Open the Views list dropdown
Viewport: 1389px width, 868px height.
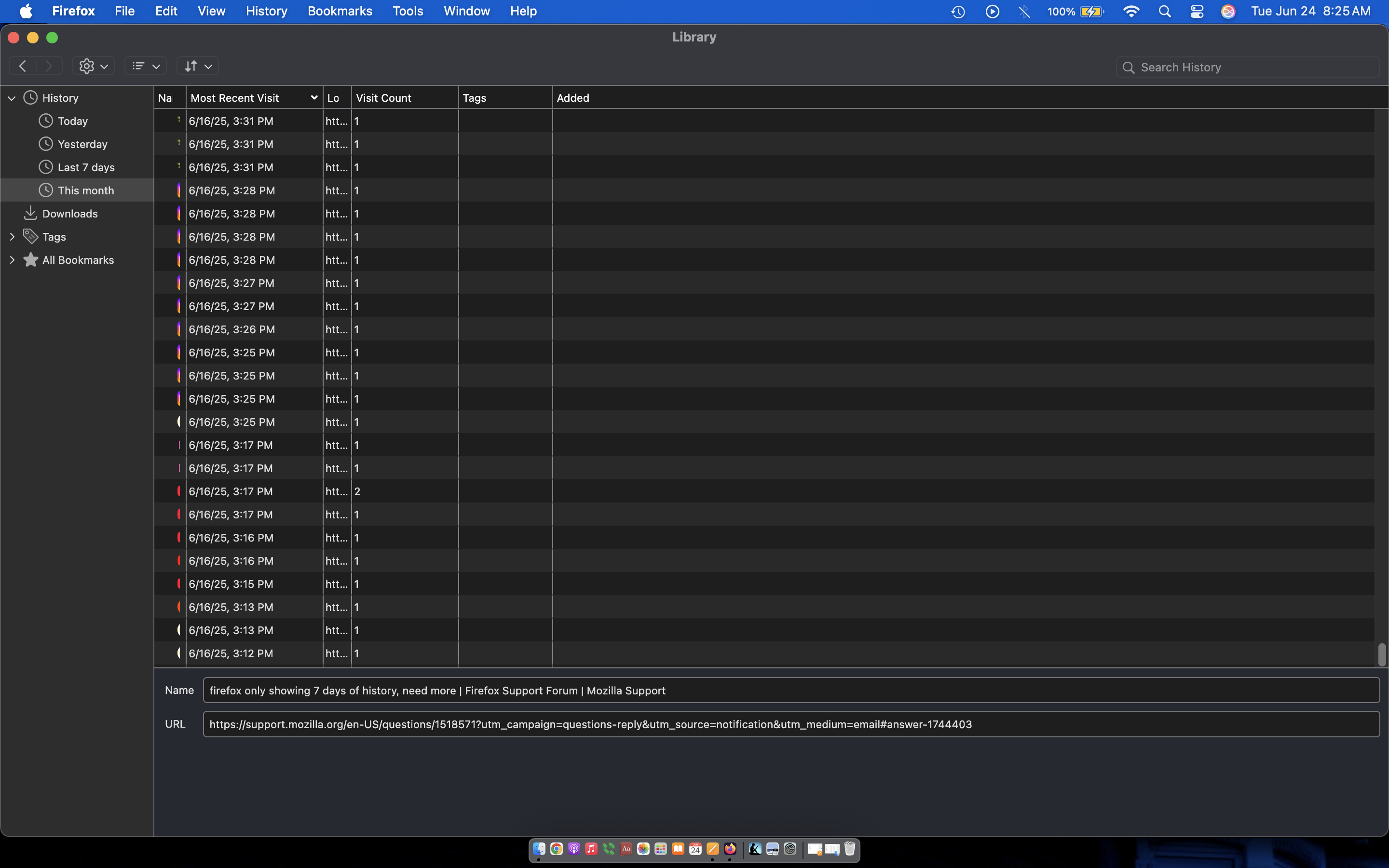tap(146, 66)
